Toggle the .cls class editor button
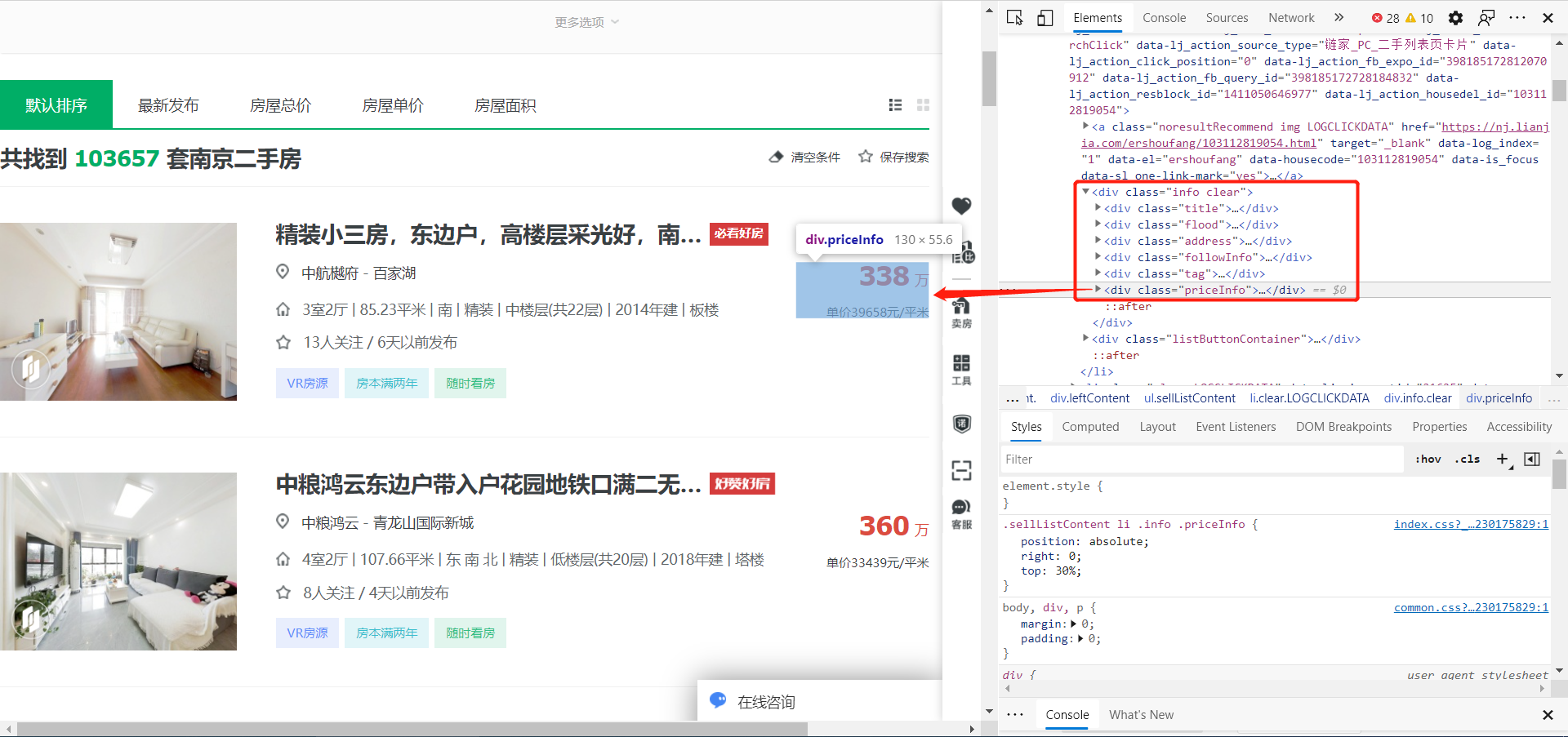 coord(1468,460)
